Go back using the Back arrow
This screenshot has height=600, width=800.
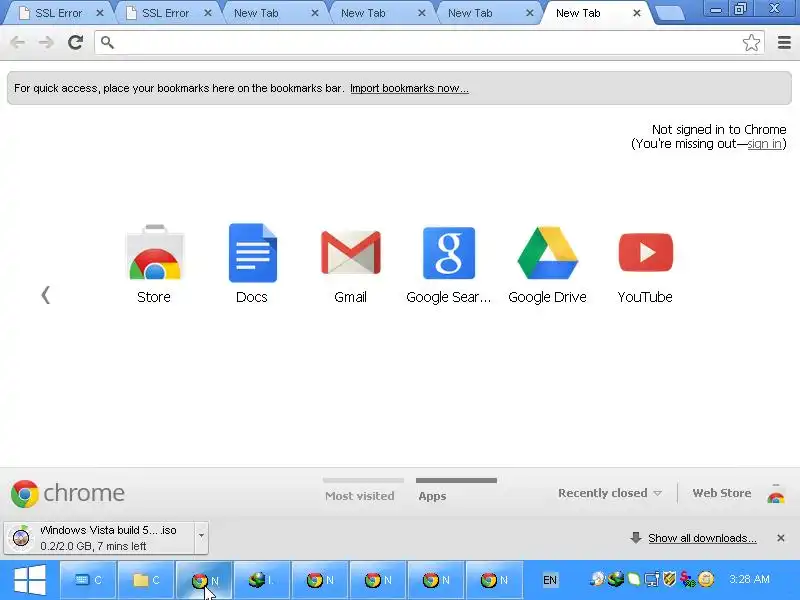pos(18,42)
